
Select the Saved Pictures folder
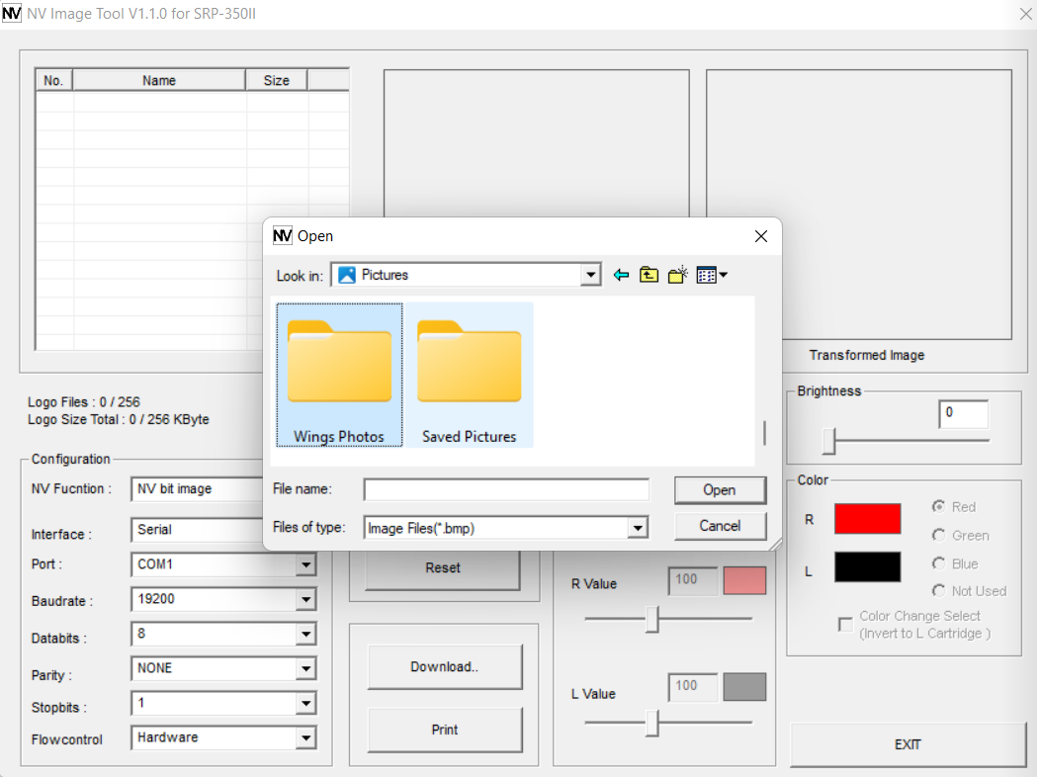tap(469, 375)
